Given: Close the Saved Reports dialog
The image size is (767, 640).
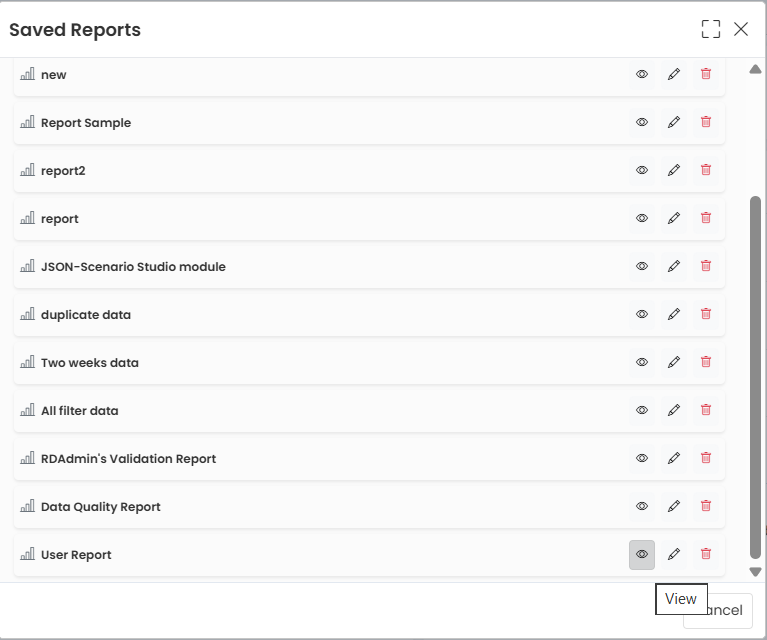Looking at the screenshot, I should pos(741,29).
